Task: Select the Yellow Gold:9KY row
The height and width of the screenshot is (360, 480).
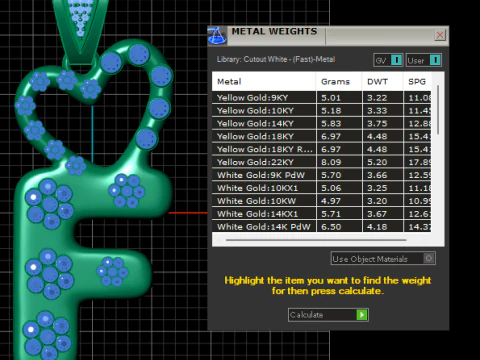Action: [321, 98]
